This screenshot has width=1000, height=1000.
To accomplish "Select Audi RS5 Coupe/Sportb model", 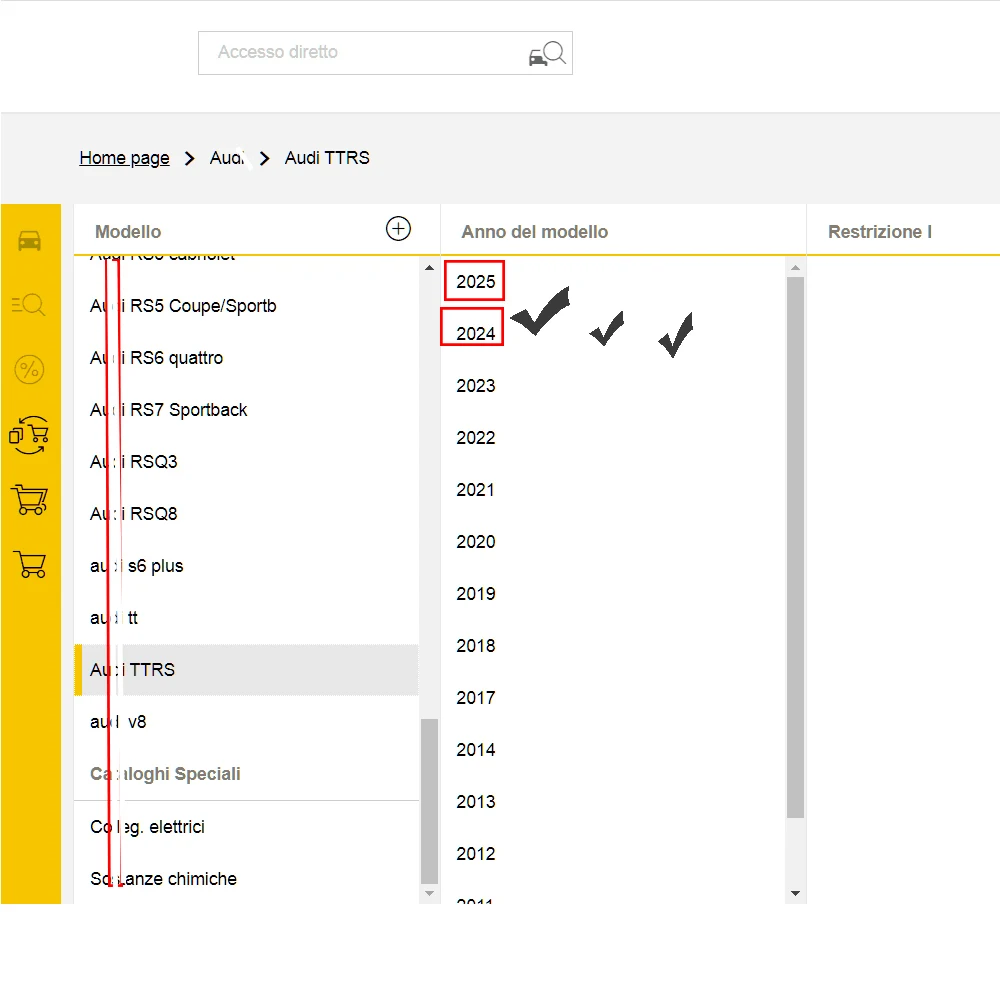I will pos(246,306).
